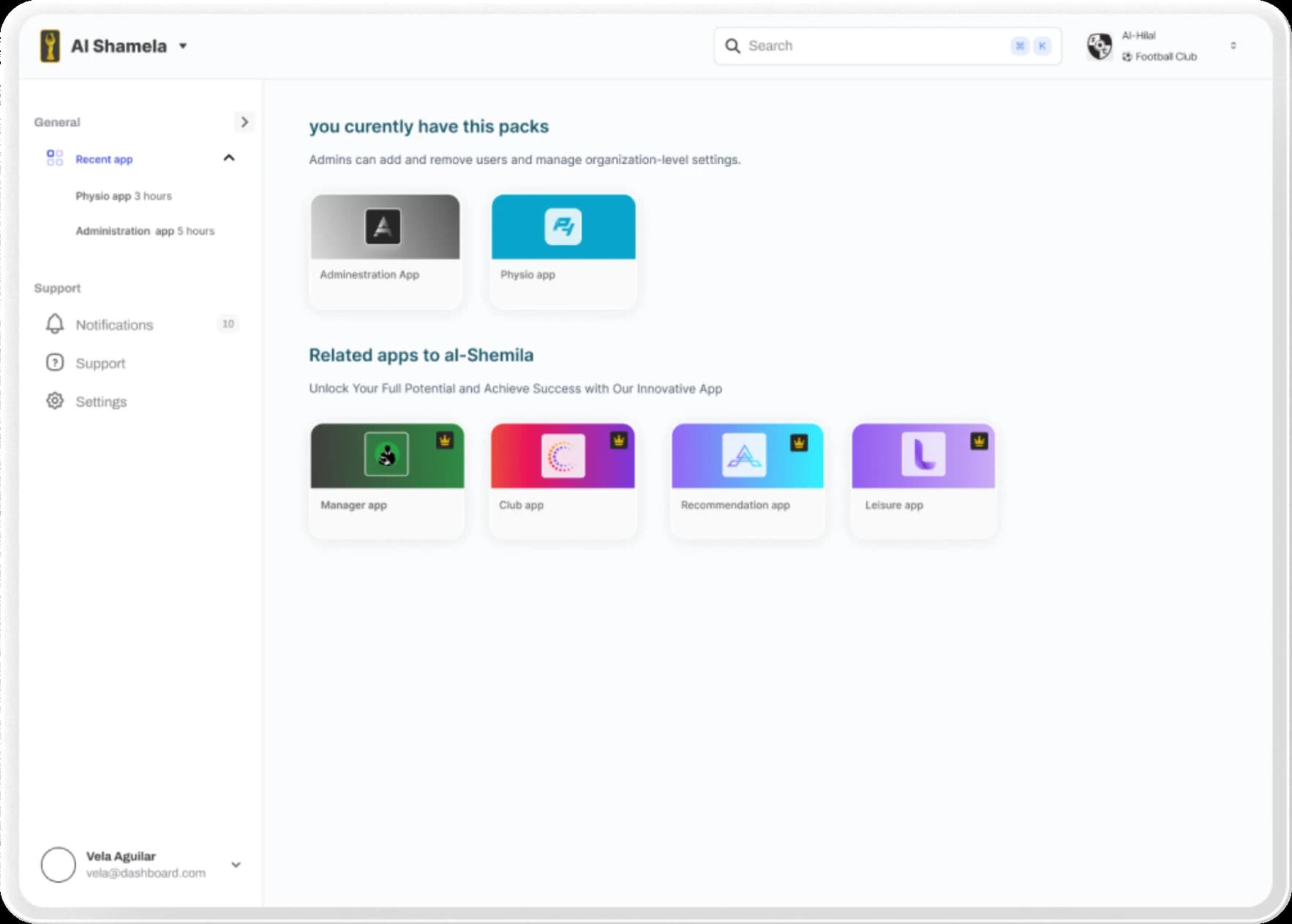This screenshot has width=1292, height=924.
Task: Open the Al-Hilal Football Club switcher
Action: coord(1233,45)
